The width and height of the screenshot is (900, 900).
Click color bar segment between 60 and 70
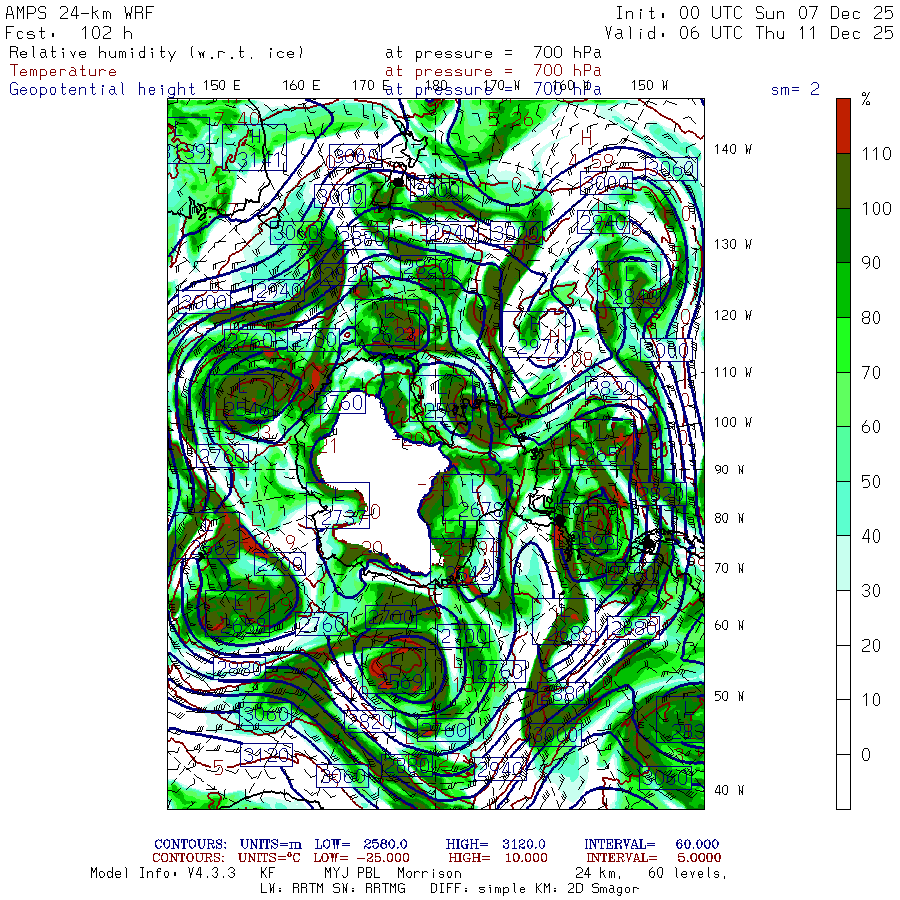pos(843,399)
